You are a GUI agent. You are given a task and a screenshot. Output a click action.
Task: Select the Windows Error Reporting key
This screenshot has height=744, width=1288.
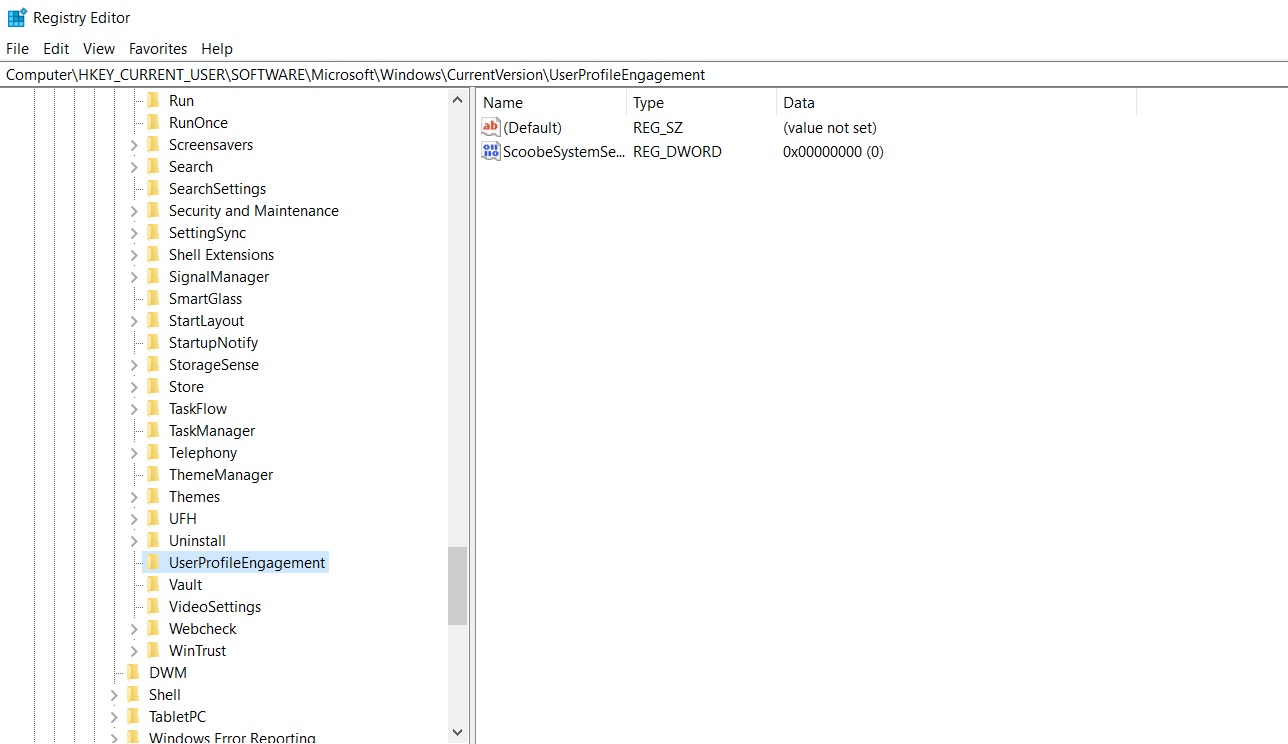tap(232, 737)
